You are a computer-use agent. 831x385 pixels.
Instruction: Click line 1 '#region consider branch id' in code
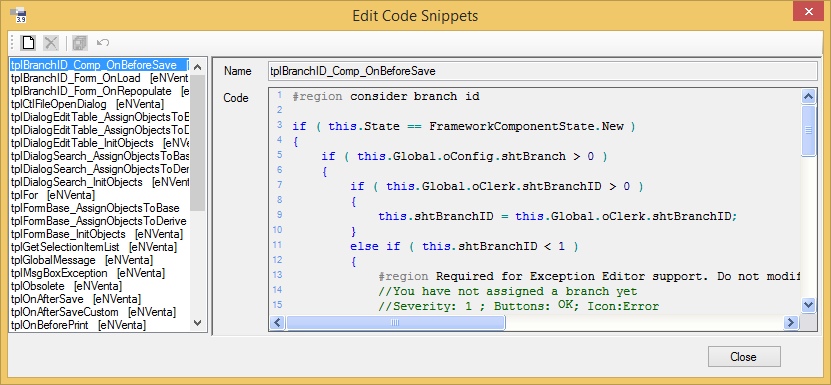[386, 97]
